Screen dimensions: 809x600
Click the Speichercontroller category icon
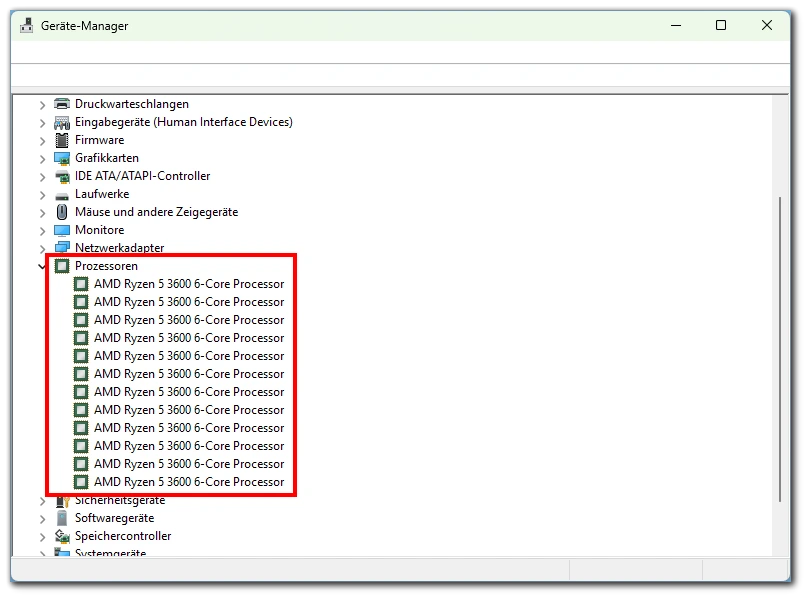pos(62,536)
